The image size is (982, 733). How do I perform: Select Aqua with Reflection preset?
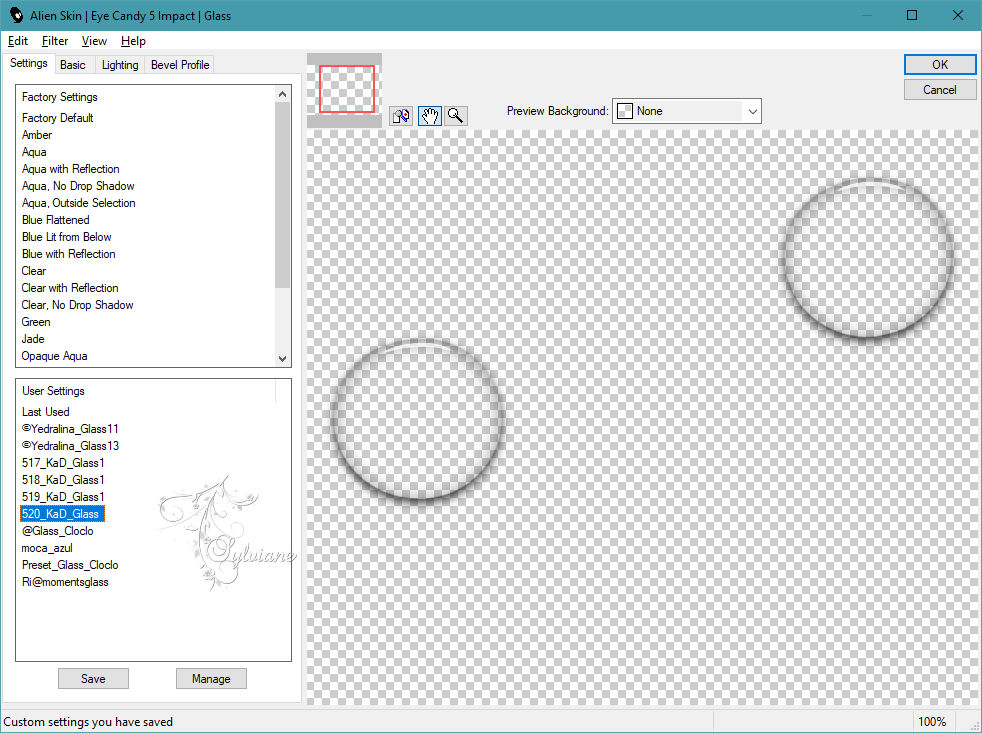pos(71,169)
